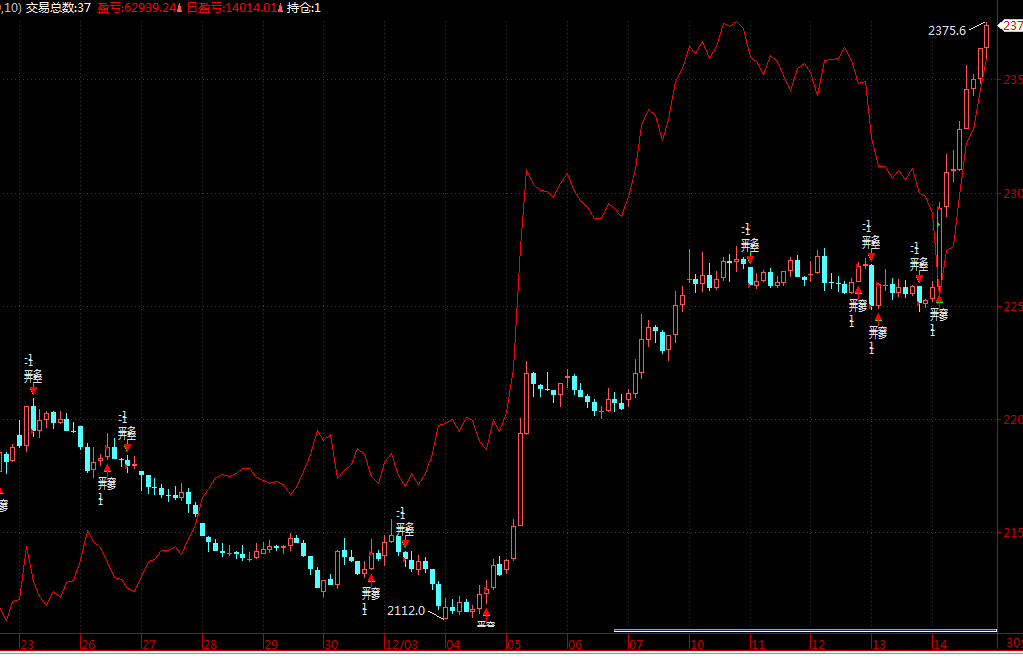
Task: Click the 13 date label
Action: pos(878,645)
